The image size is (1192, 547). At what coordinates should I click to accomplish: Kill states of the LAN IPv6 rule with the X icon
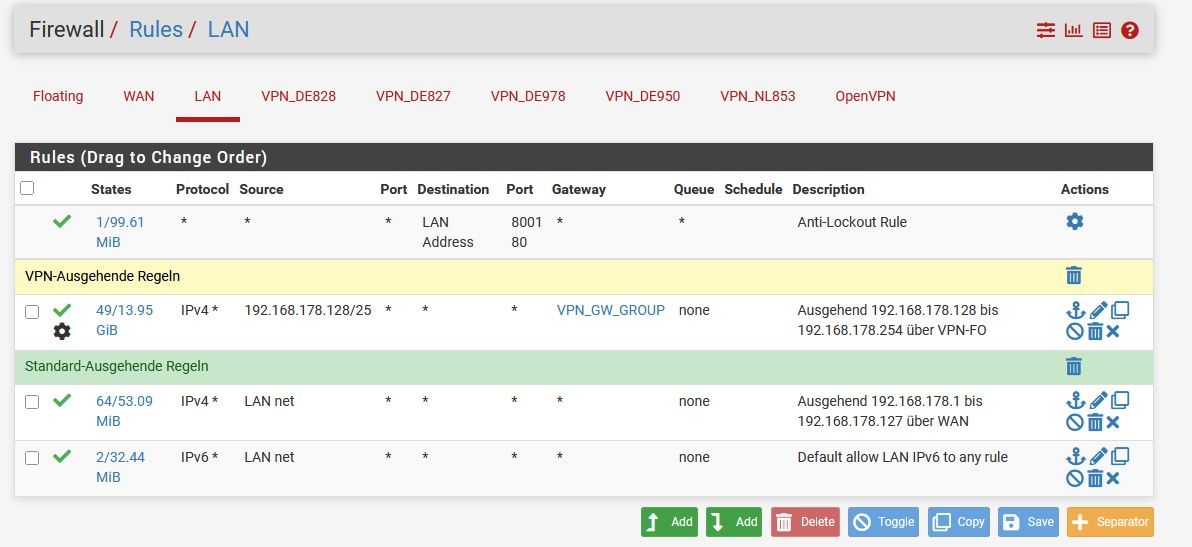click(1113, 478)
